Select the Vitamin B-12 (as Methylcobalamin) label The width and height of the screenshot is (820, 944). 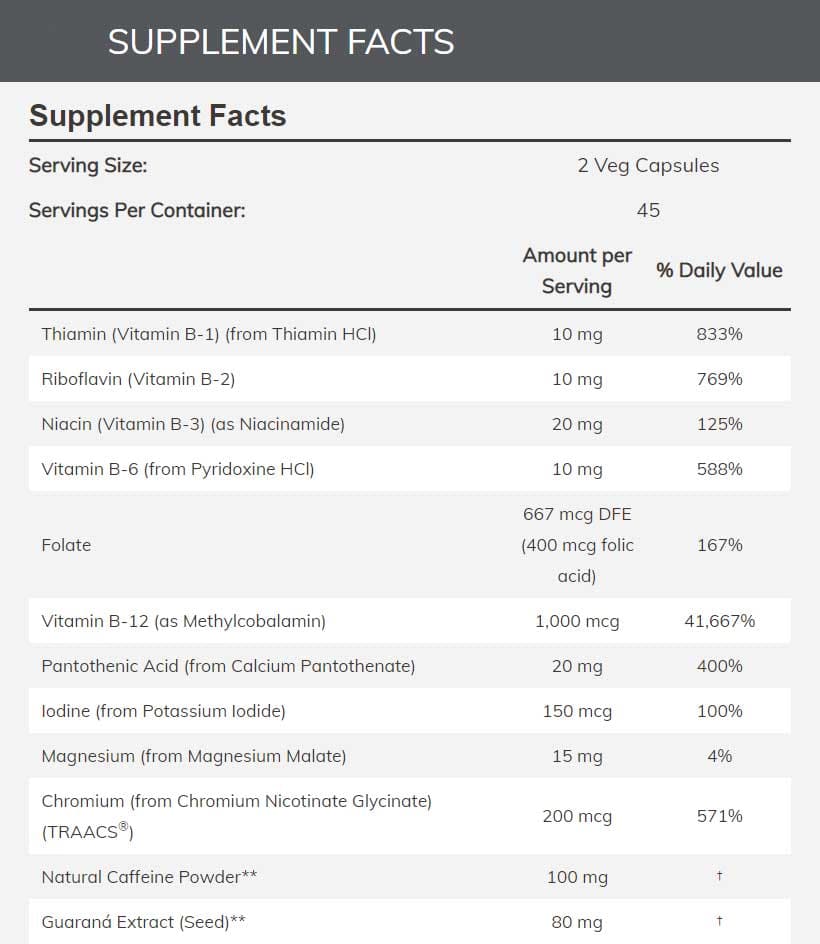point(184,621)
